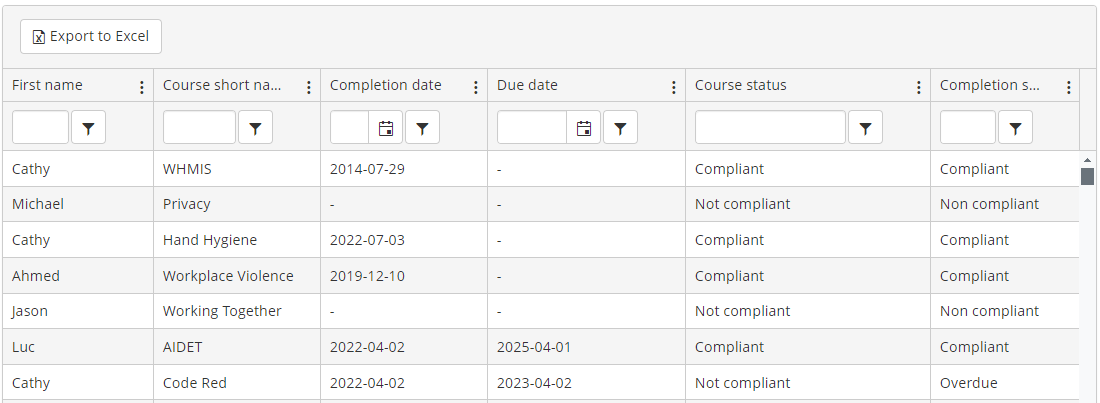Click the Completion status filter funnel icon
The image size is (1100, 403).
point(1015,128)
